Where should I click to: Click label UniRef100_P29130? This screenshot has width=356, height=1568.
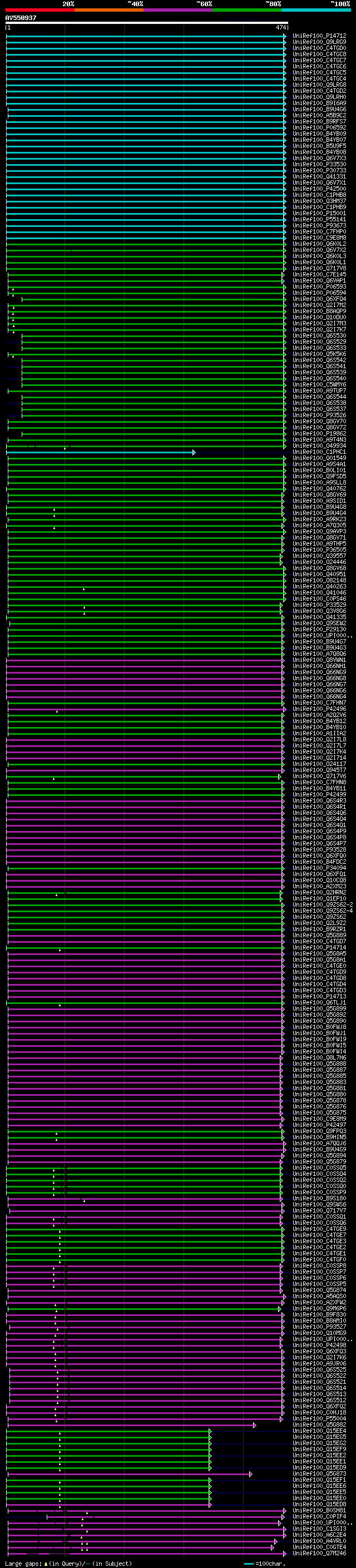coord(319,630)
